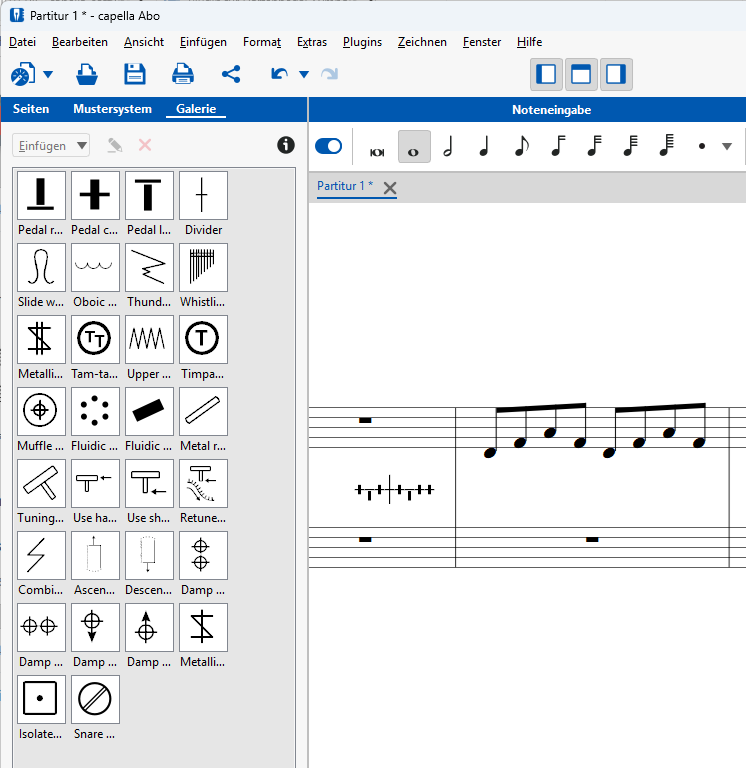
Task: Pick the Divider symbol in gallery
Action: [203, 196]
